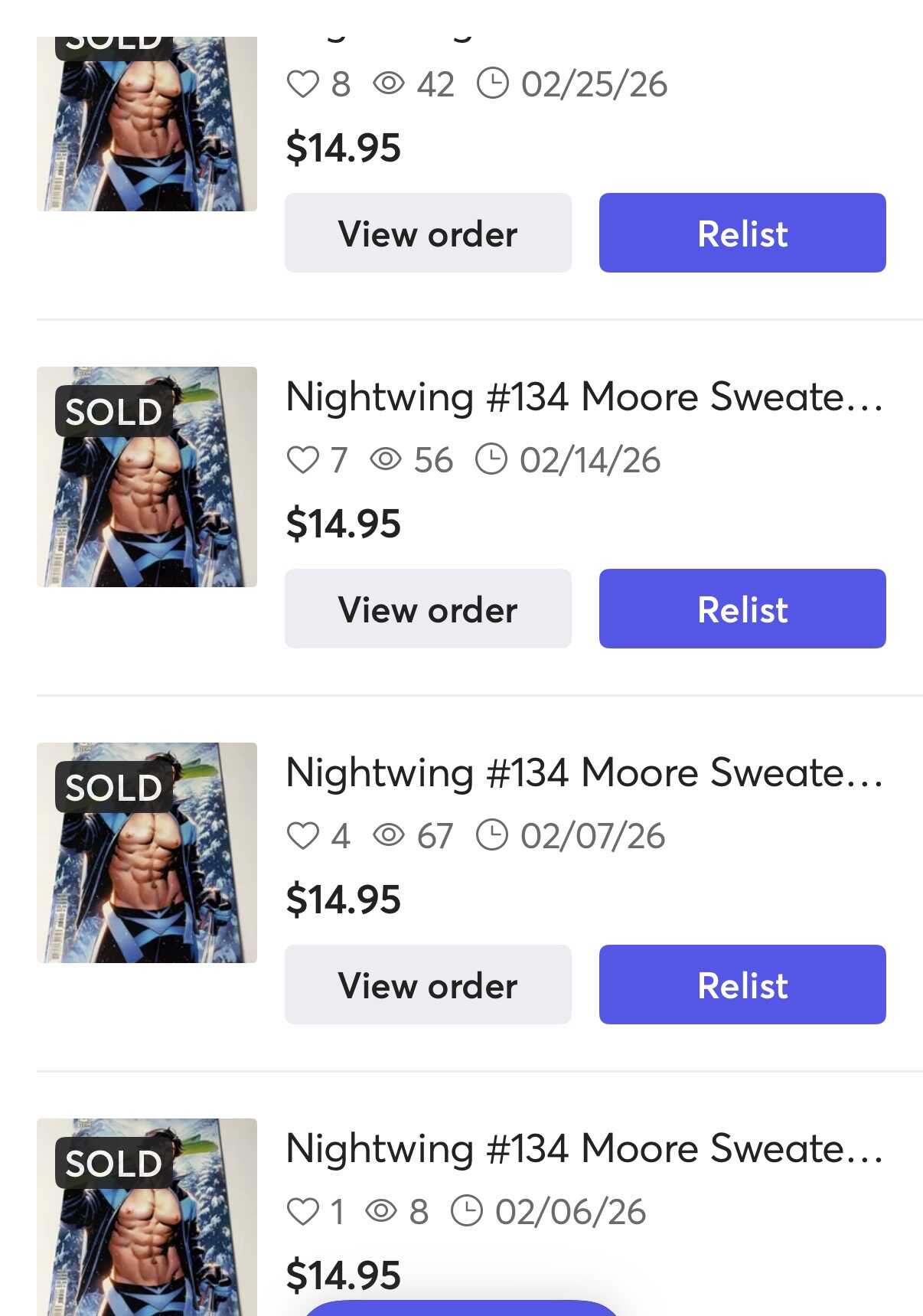923x1316 pixels.
Task: Click heart icon on 02/07/26 listing
Action: (302, 836)
